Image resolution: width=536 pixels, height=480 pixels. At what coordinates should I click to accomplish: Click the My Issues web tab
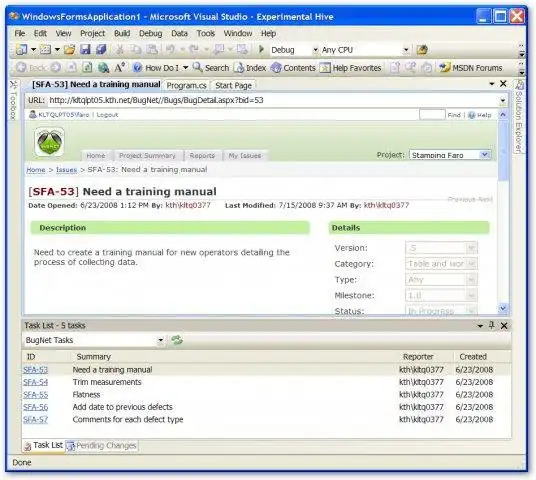245,156
